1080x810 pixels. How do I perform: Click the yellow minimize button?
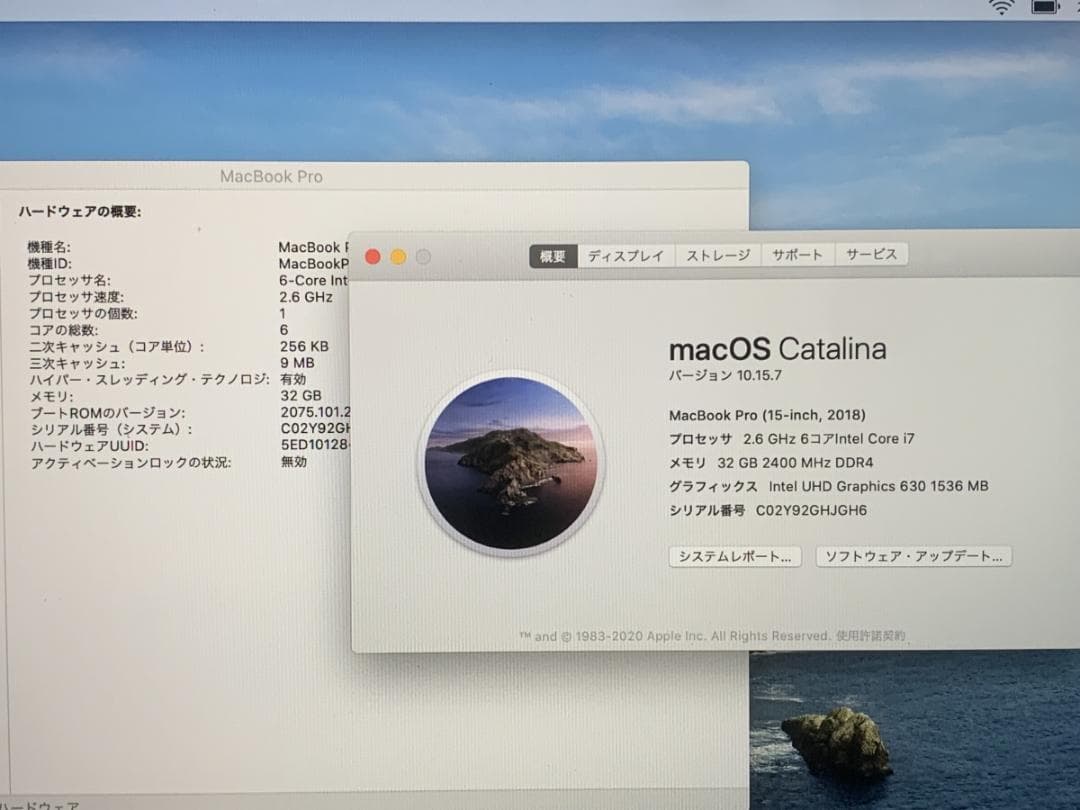pos(397,256)
